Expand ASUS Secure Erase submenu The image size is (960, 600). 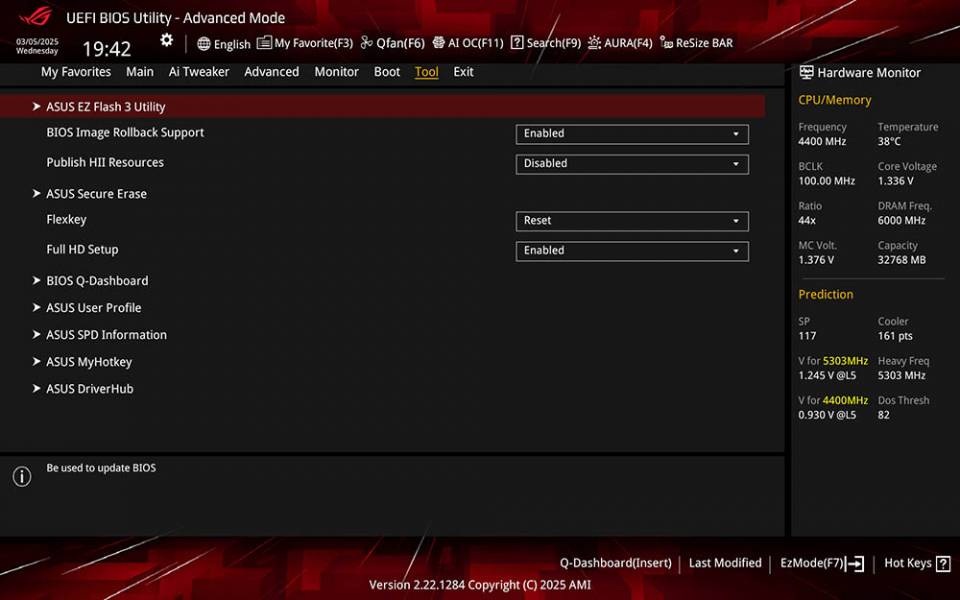[96, 193]
